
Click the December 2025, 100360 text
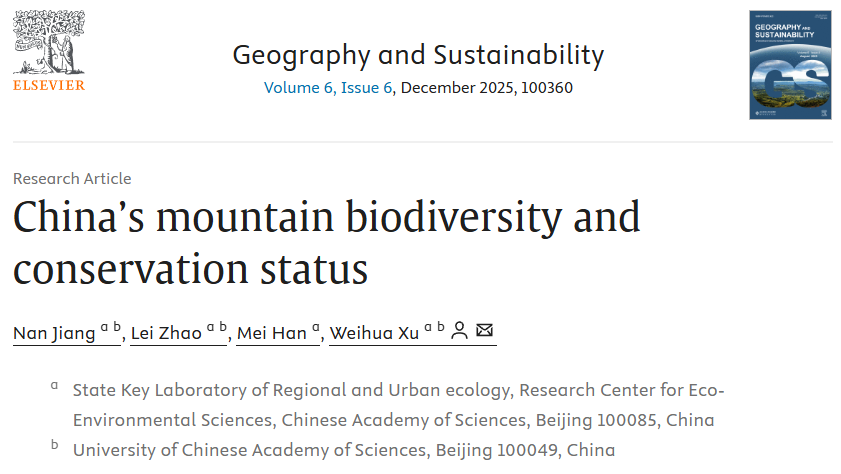coord(487,87)
